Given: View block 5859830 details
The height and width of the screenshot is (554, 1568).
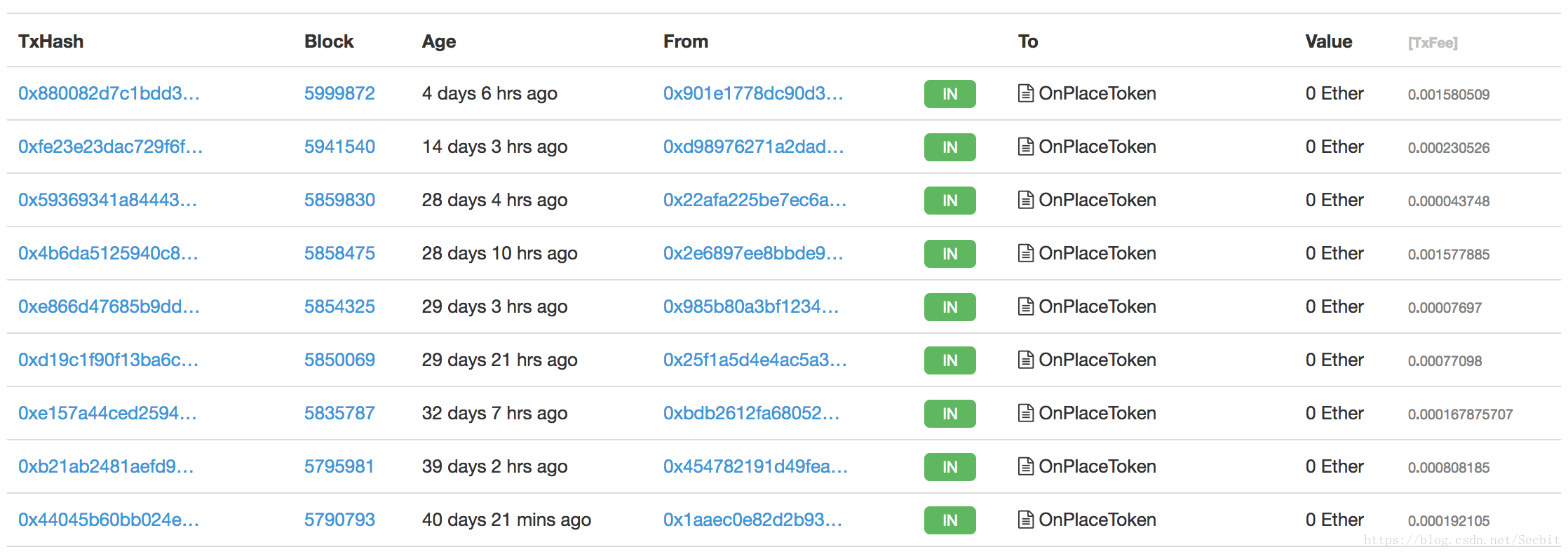Looking at the screenshot, I should click(x=339, y=200).
